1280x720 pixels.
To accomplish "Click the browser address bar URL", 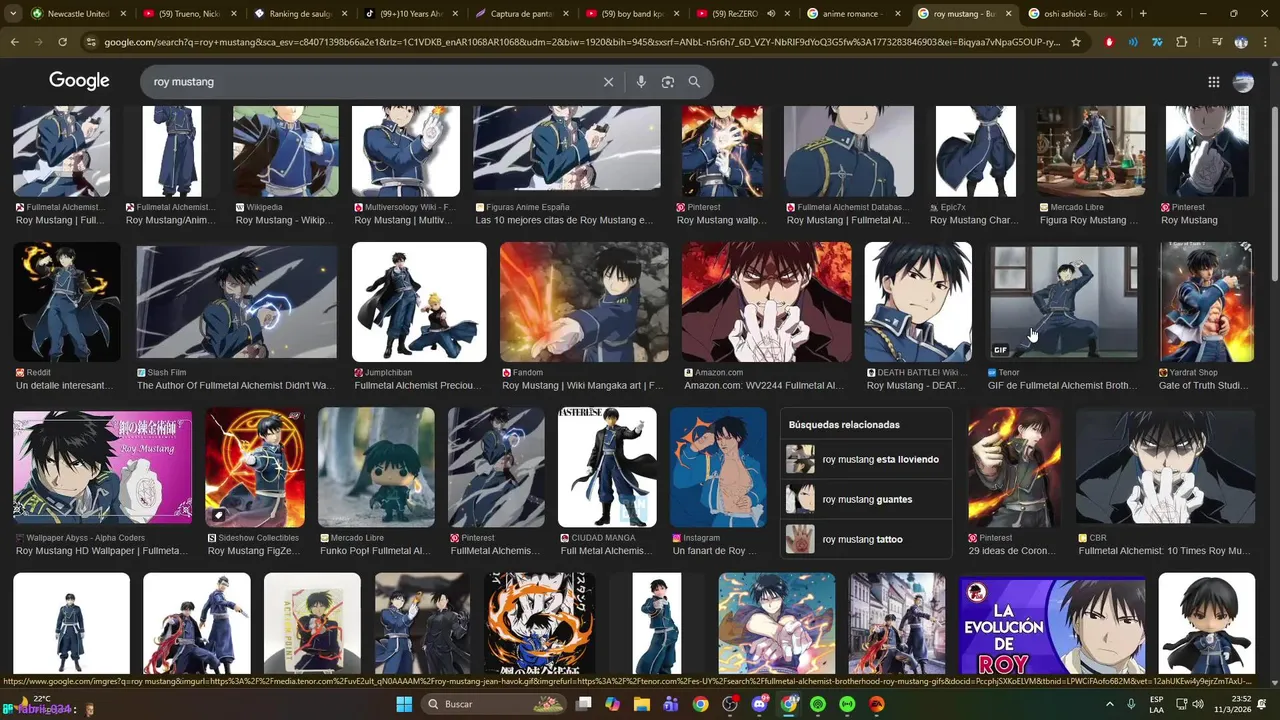I will 580,42.
